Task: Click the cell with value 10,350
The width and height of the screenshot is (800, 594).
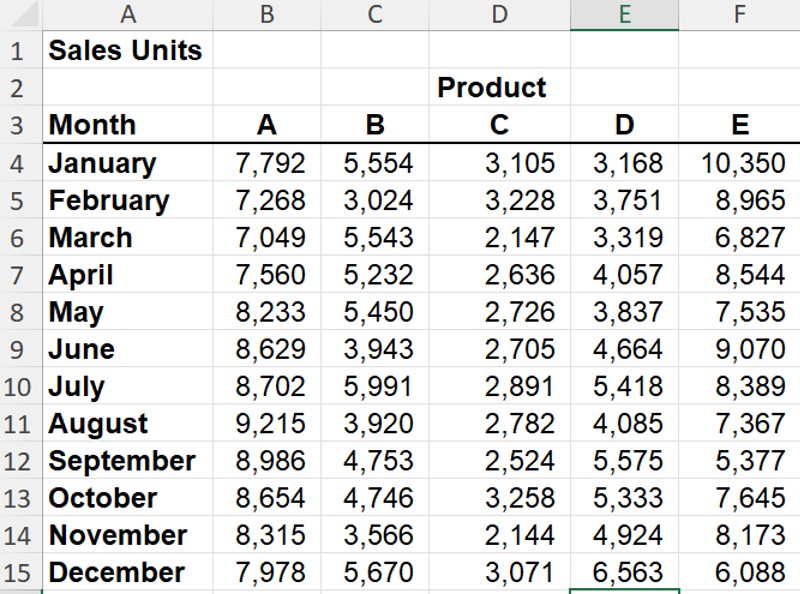Action: click(x=739, y=162)
